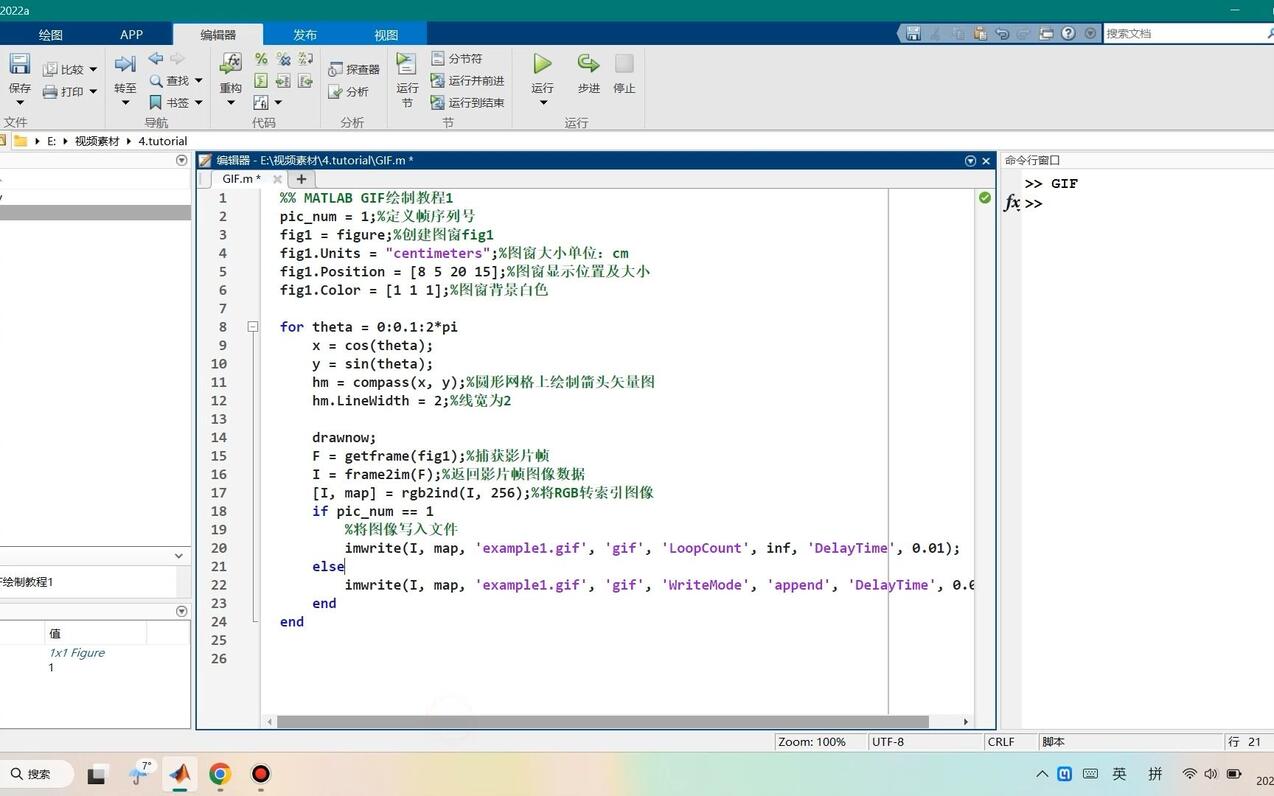The height and width of the screenshot is (796, 1274).
Task: Click the decrease indent icon
Action: coord(305,81)
